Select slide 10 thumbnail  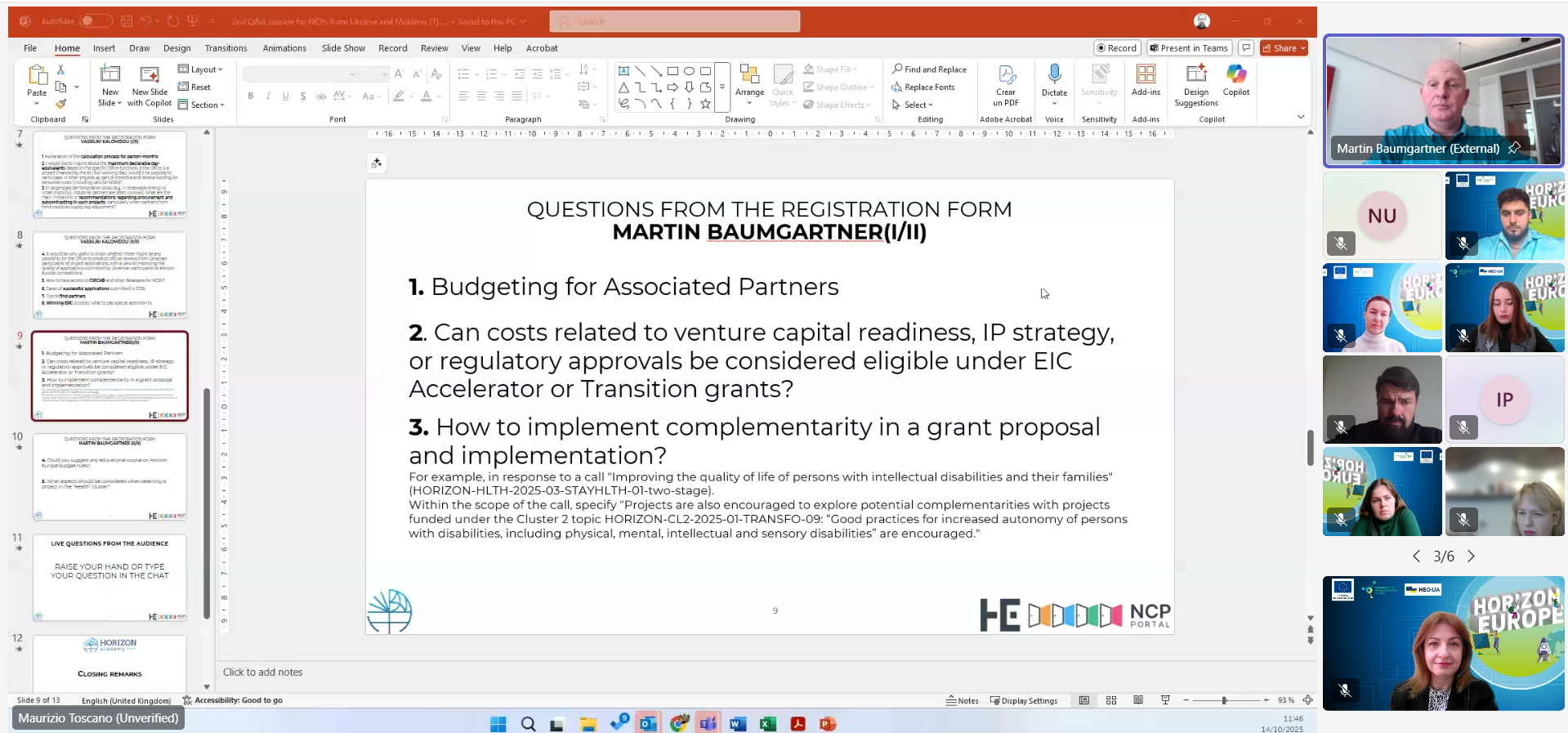point(109,476)
